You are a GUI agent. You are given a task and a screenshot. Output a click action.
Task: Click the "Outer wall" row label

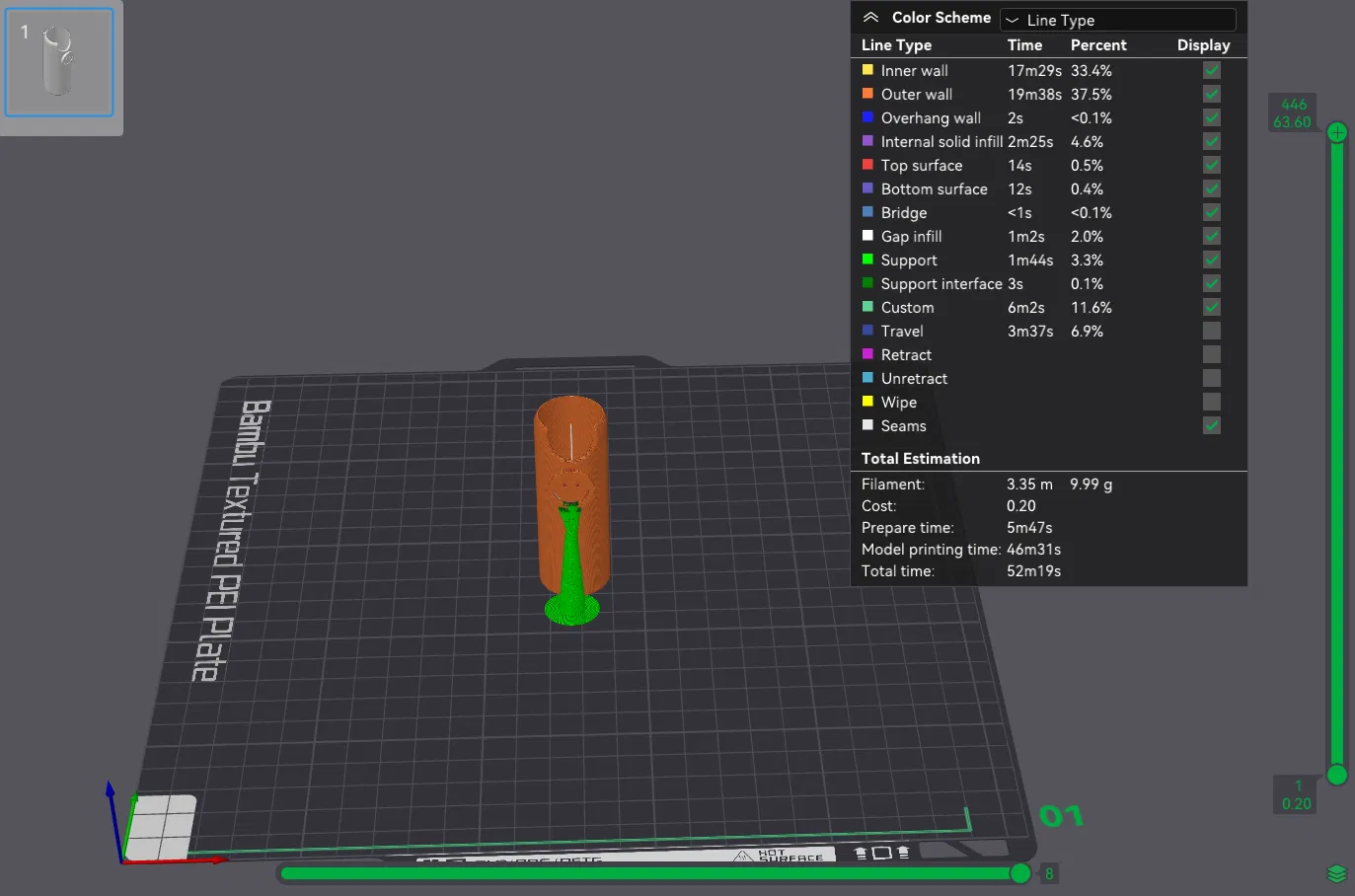(917, 95)
